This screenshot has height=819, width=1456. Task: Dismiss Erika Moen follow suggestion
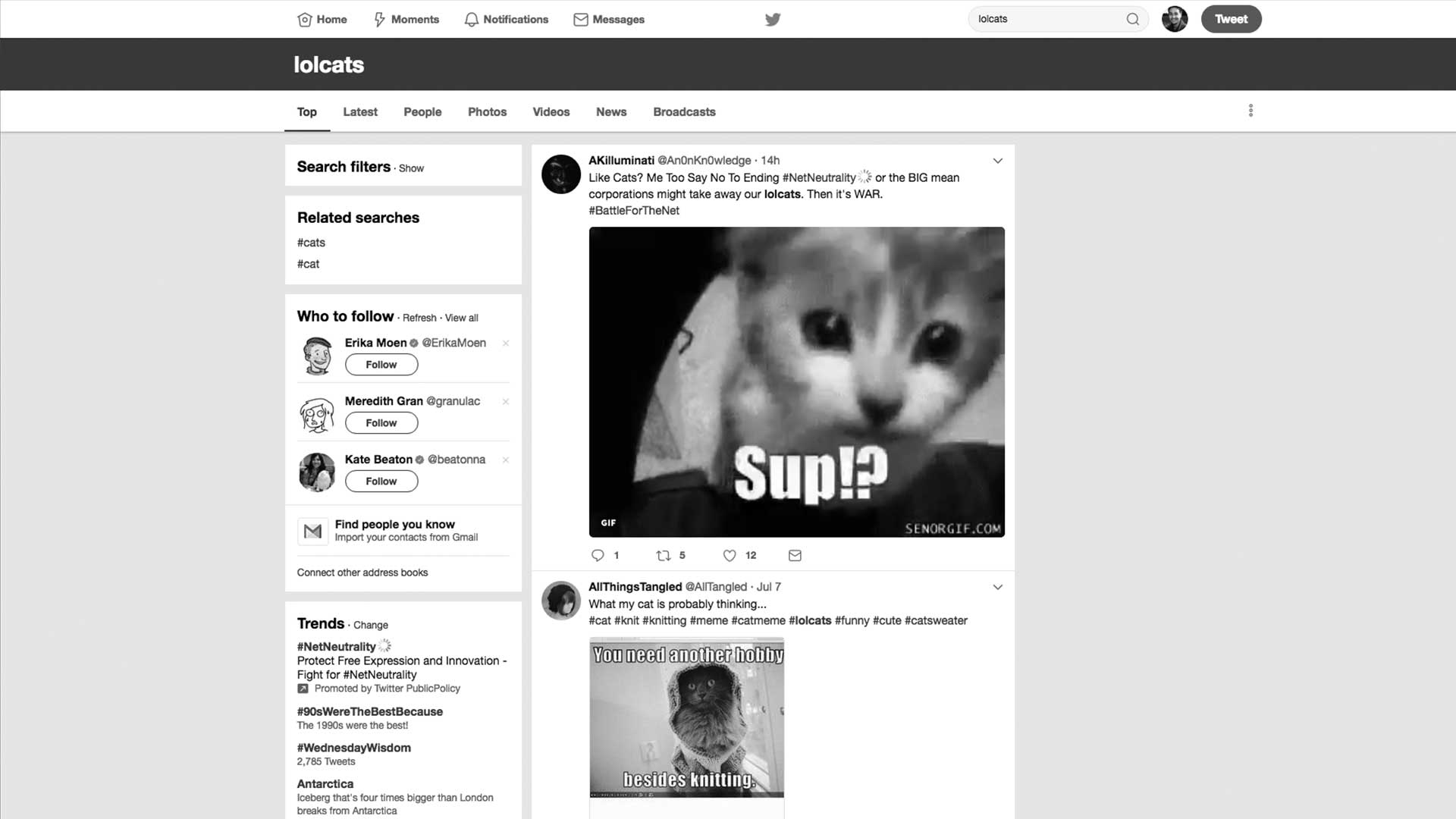(x=506, y=344)
